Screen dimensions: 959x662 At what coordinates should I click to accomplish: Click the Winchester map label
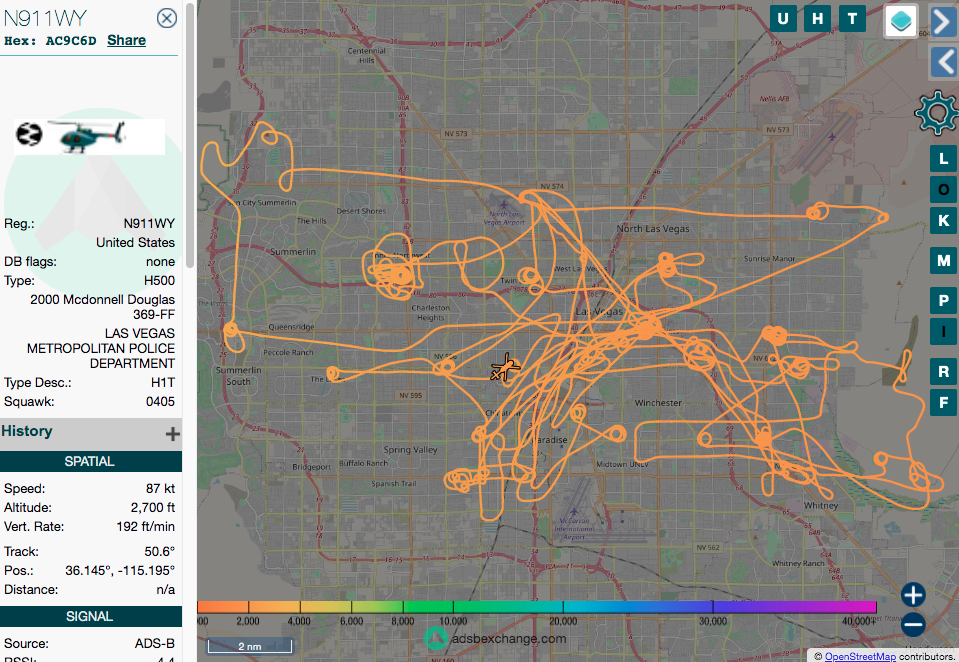[658, 403]
